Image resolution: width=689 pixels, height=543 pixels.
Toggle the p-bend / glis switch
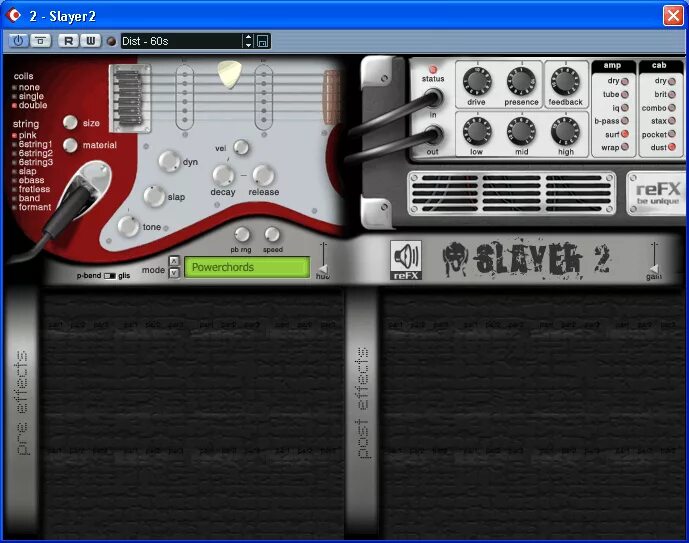point(110,276)
